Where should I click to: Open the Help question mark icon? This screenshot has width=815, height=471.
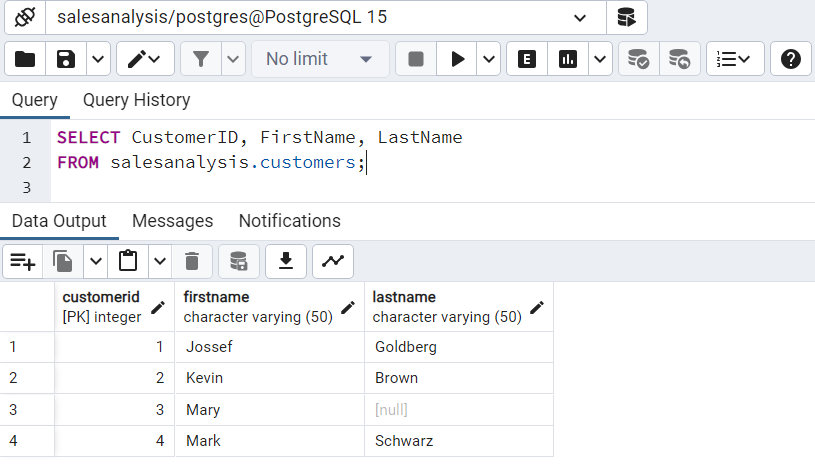point(790,59)
